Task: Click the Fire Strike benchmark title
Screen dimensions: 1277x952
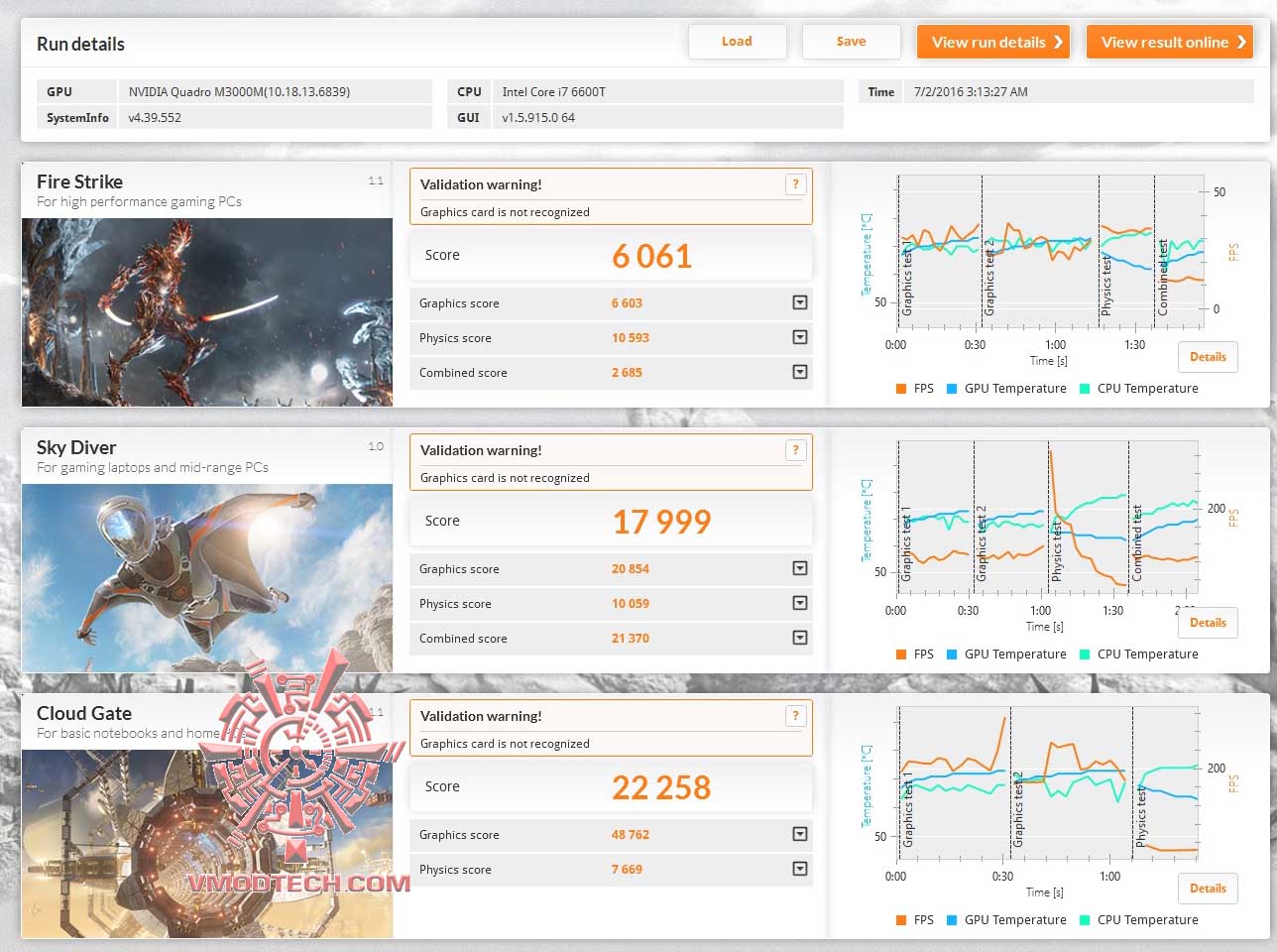Action: tap(79, 181)
